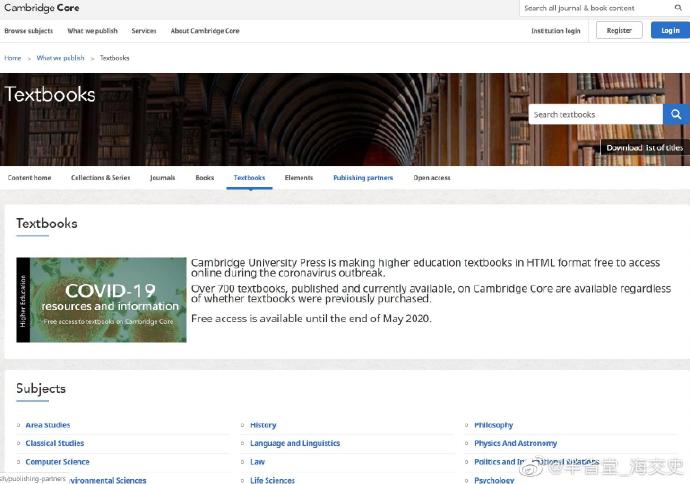Open Law subject link
This screenshot has width=690, height=484.
click(x=257, y=462)
